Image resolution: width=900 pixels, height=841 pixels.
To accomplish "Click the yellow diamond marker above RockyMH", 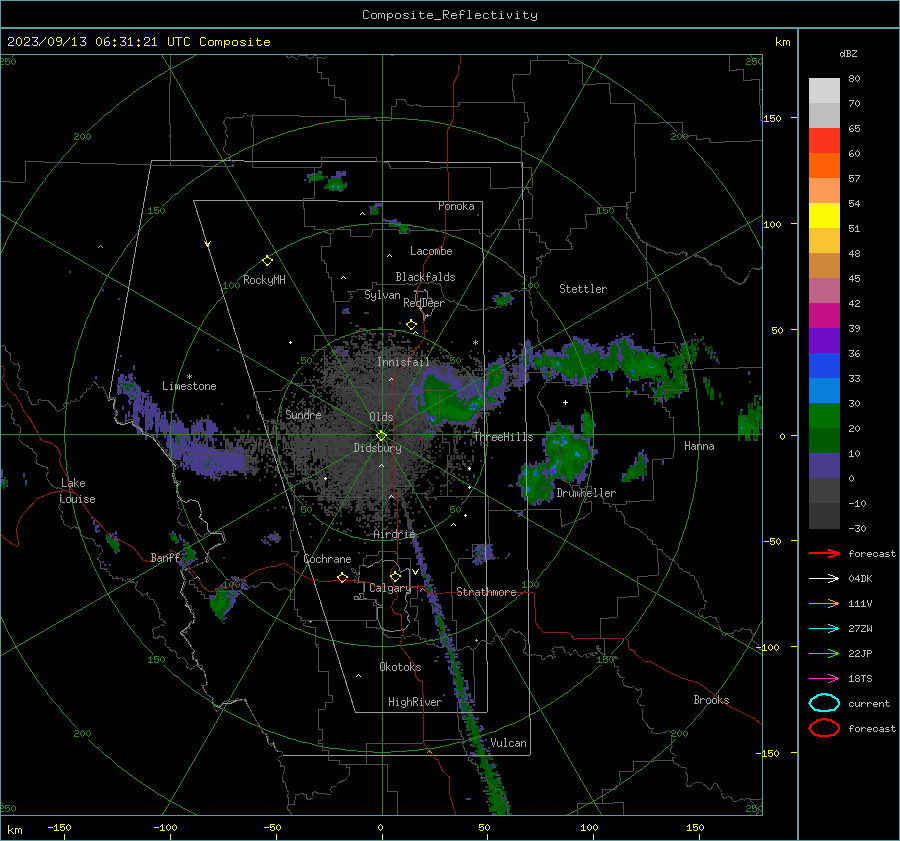I will click(x=267, y=261).
